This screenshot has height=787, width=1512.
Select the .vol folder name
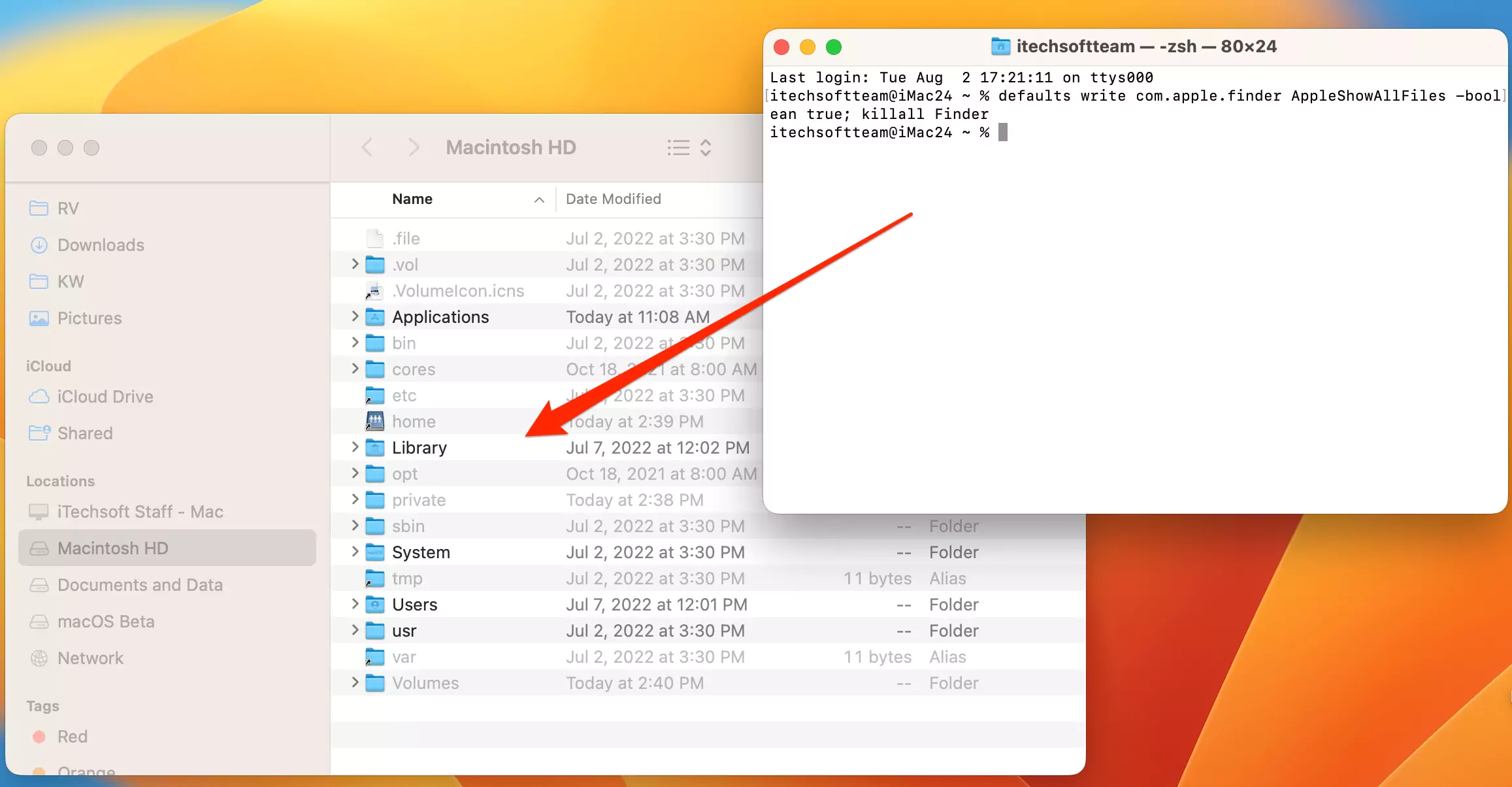coord(405,265)
